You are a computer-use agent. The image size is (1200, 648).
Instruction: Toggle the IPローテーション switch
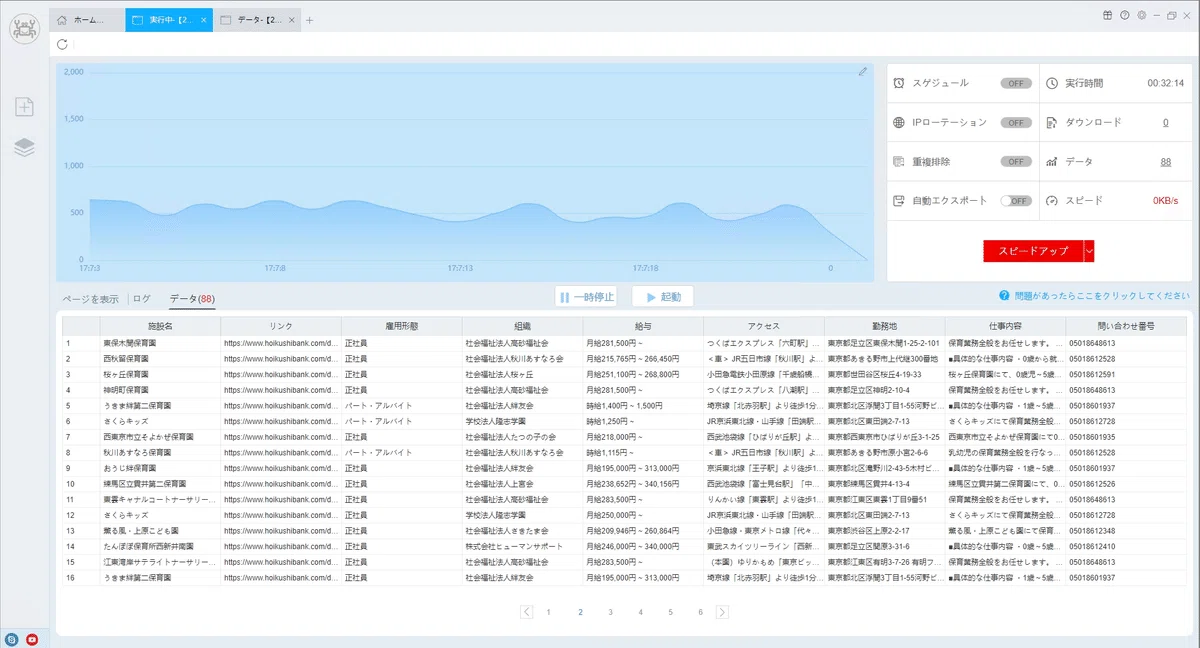(1016, 122)
